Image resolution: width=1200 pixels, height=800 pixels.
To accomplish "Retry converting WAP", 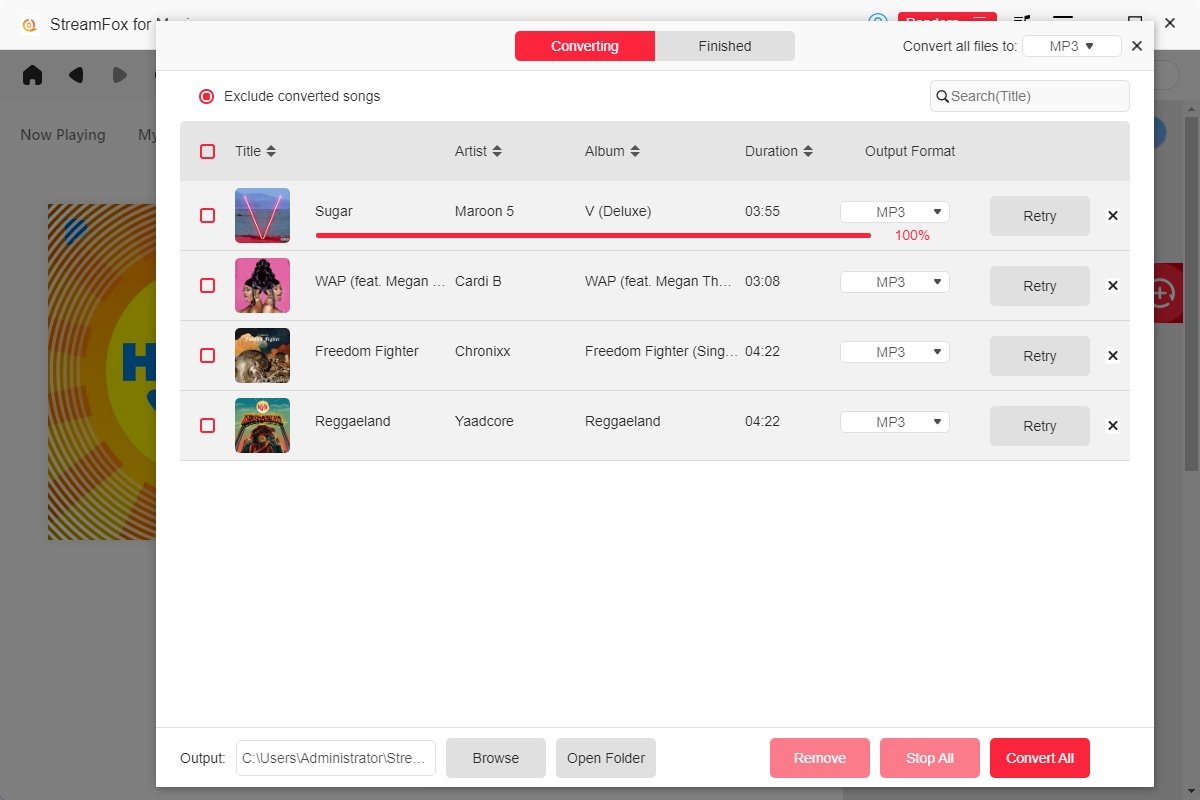I will (x=1040, y=286).
